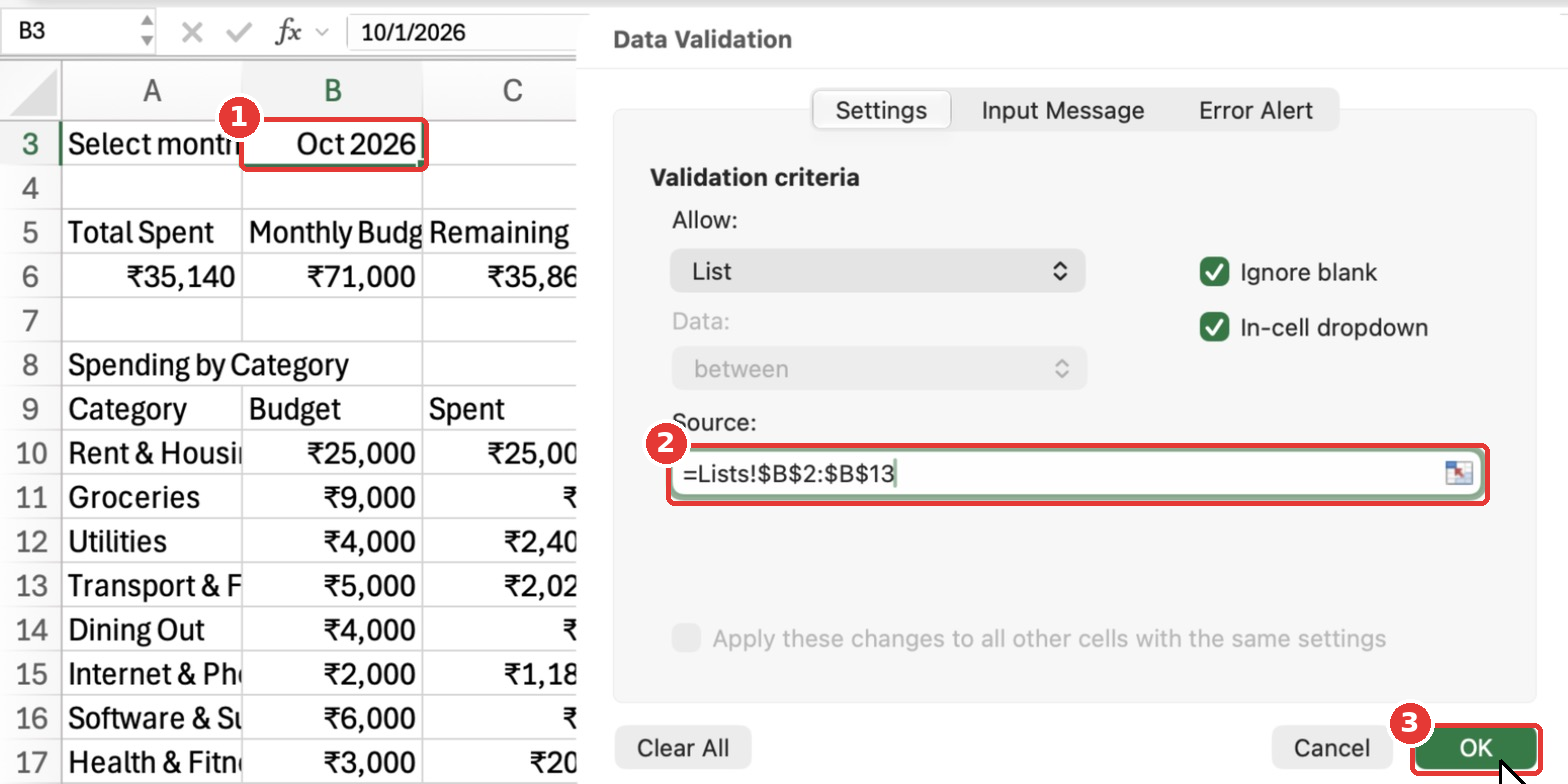Viewport: 1568px width, 784px height.
Task: Click the Transport & Fuel cell
Action: point(152,585)
